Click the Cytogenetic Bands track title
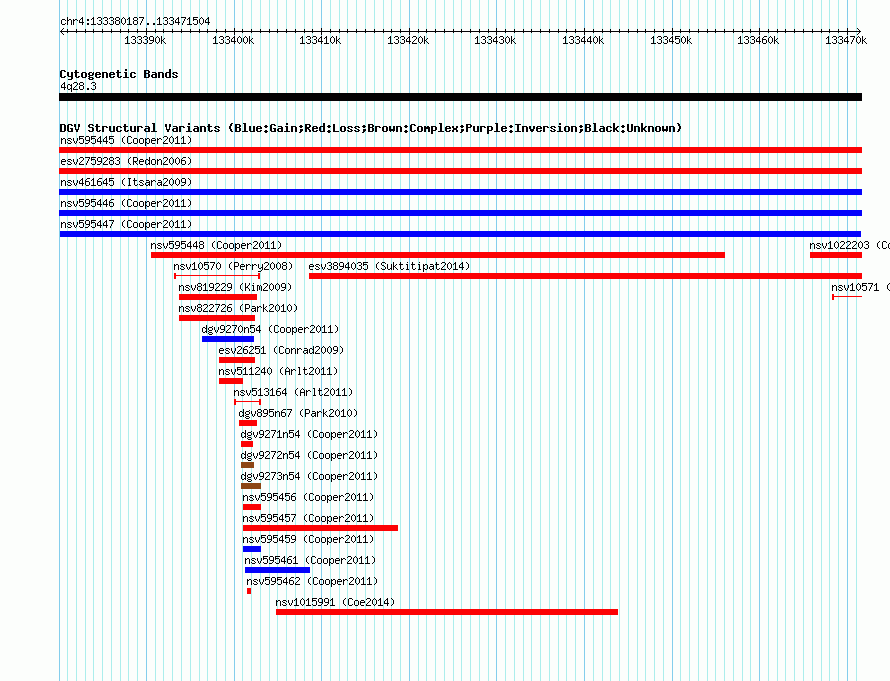This screenshot has width=890, height=681. coord(119,74)
